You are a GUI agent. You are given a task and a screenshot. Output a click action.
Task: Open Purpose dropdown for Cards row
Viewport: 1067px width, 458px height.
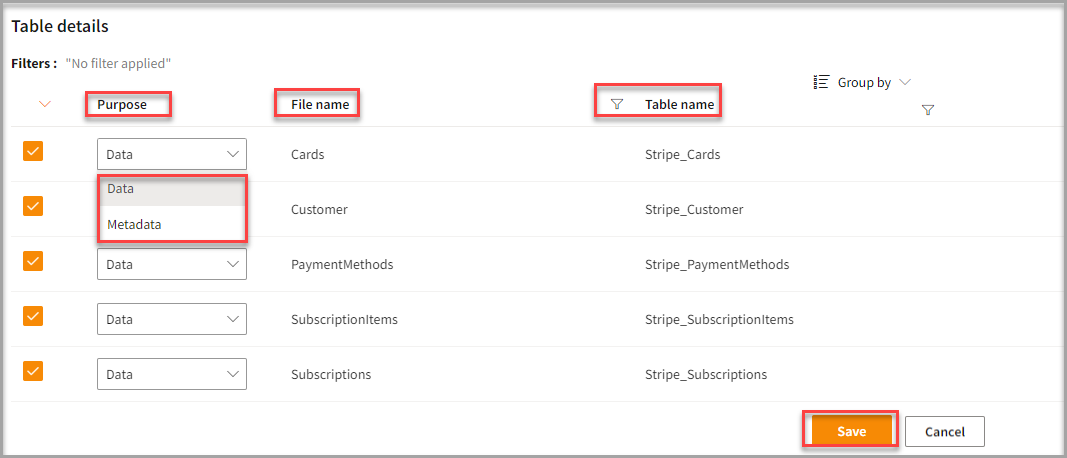pyautogui.click(x=172, y=154)
